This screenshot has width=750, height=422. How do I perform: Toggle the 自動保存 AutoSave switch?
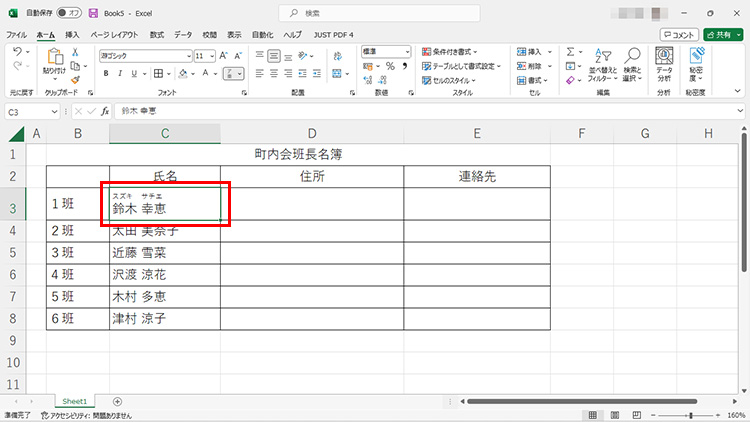(69, 14)
